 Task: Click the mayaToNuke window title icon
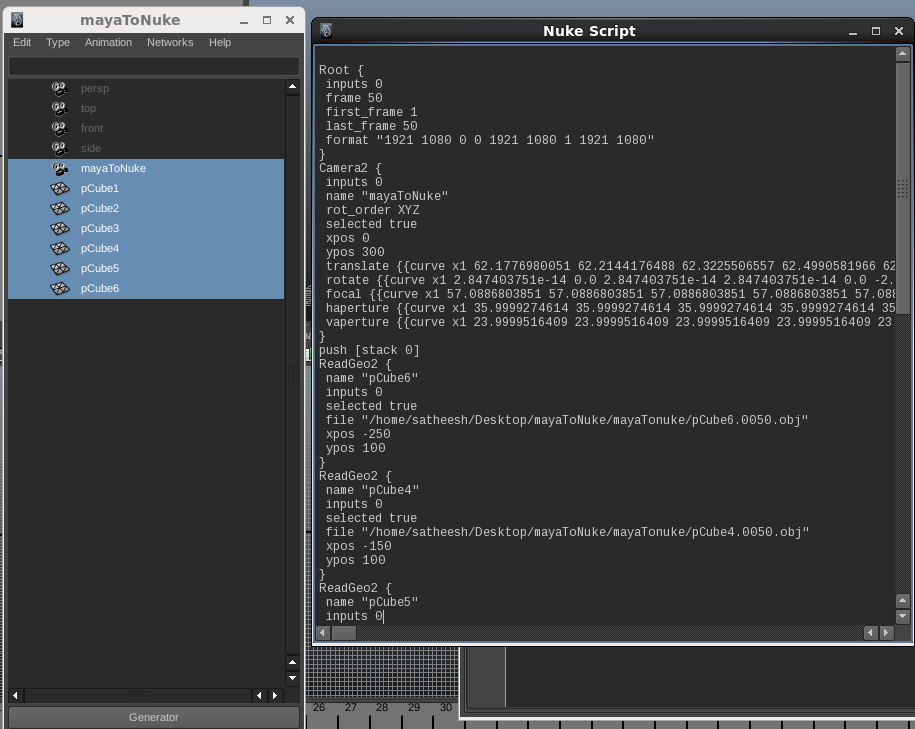tap(18, 20)
